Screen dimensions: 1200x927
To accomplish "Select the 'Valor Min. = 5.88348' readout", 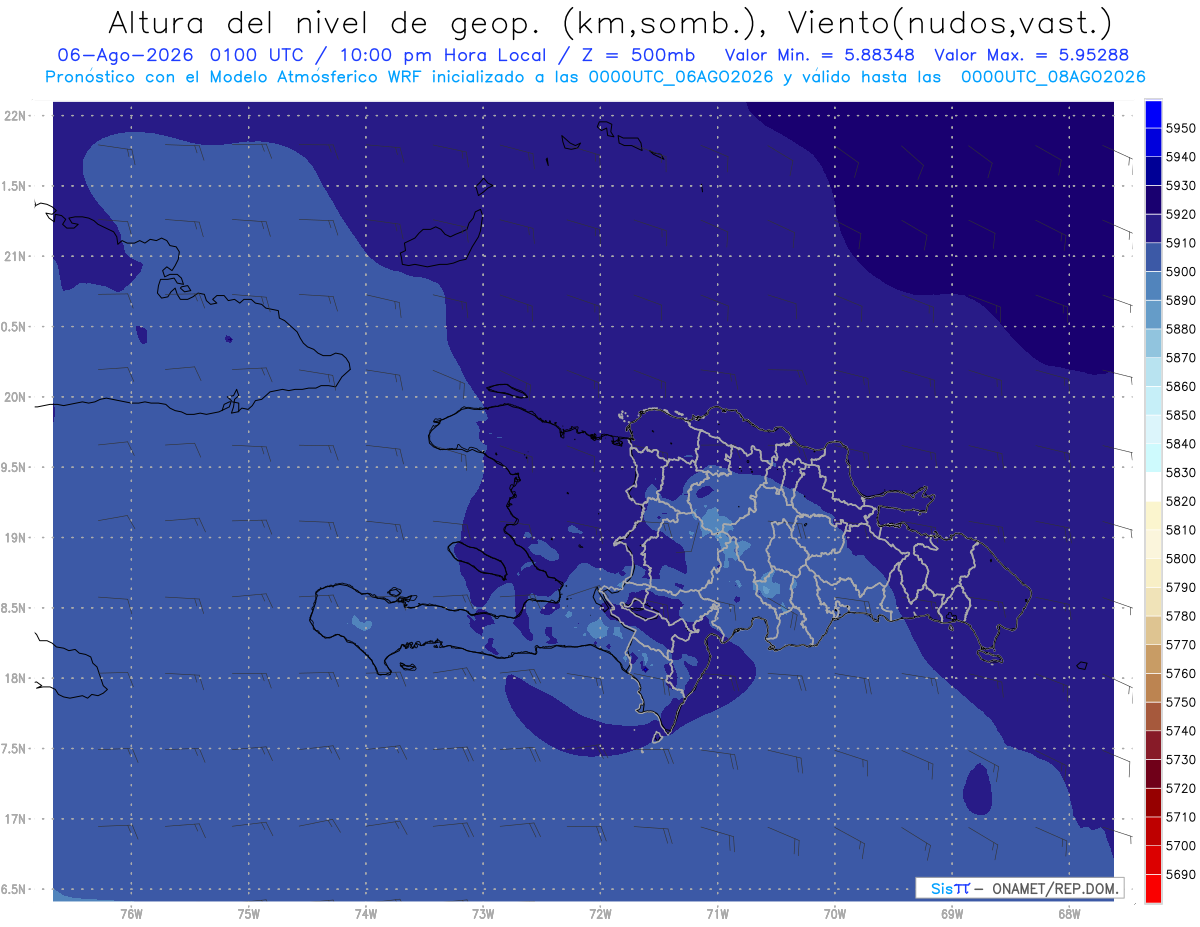I will [x=820, y=55].
